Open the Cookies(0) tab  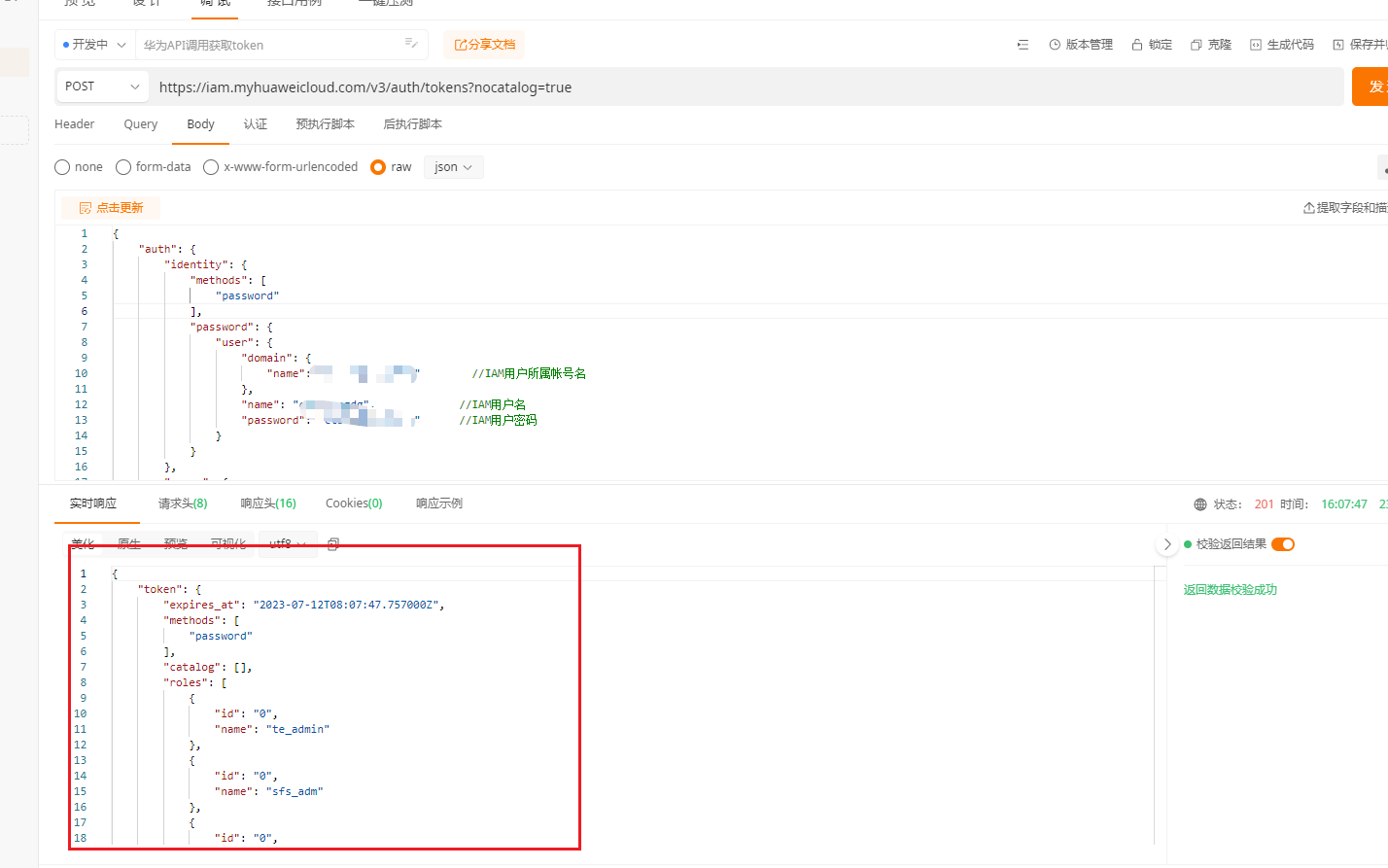[x=354, y=503]
